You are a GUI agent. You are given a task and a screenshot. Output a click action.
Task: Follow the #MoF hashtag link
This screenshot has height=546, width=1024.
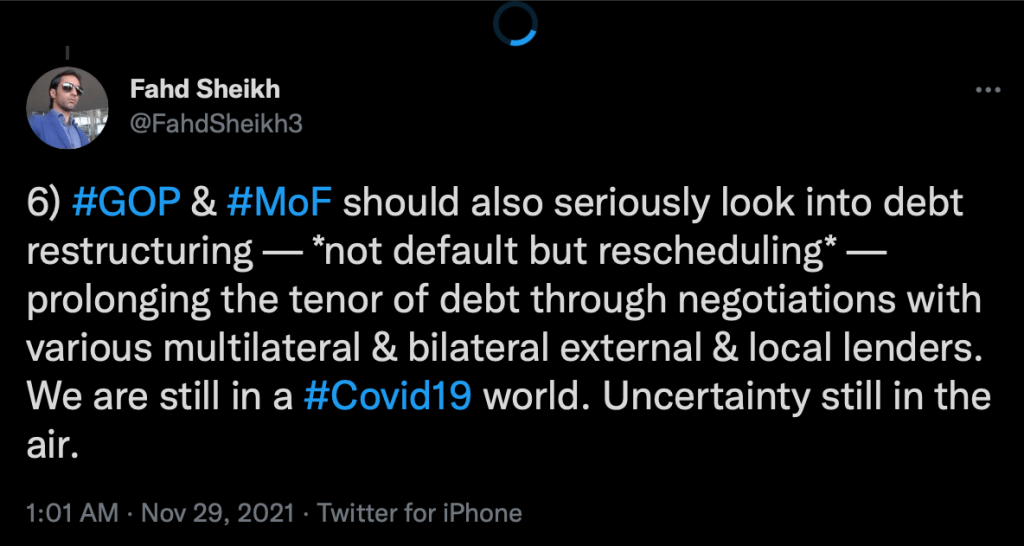280,203
